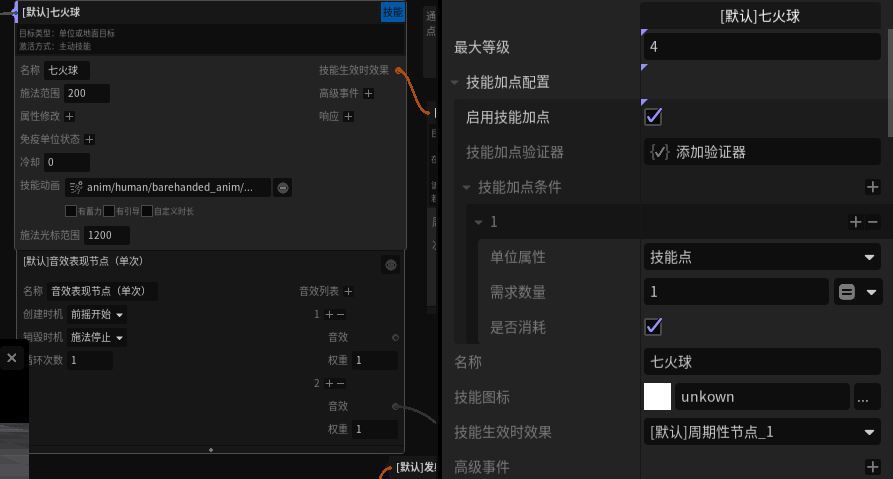Click the 音效 port of item 1
The width and height of the screenshot is (893, 479).
(395, 338)
